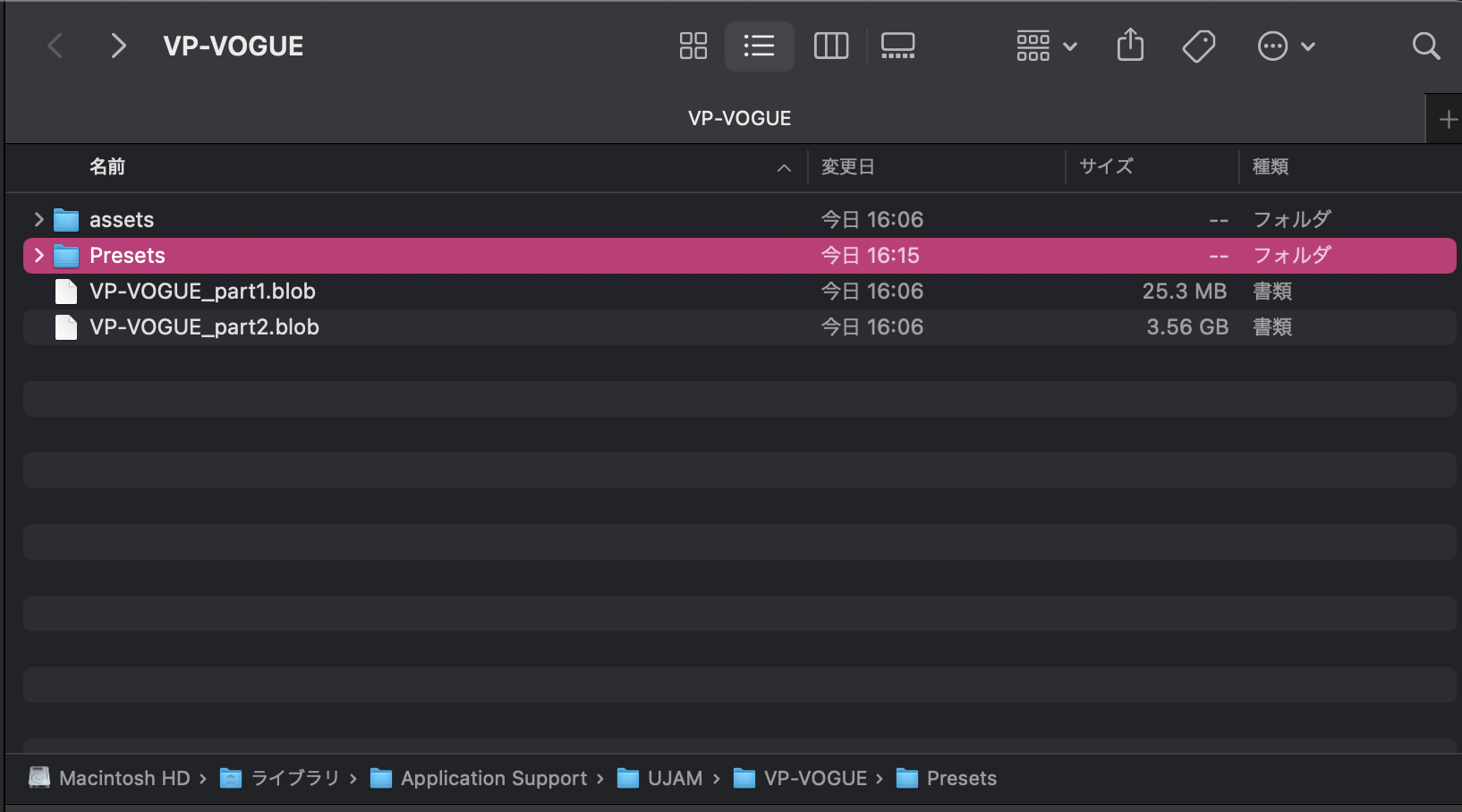Select the VP-VOGUE_part2.blob file icon
Image resolution: width=1462 pixels, height=812 pixels.
tap(66, 326)
